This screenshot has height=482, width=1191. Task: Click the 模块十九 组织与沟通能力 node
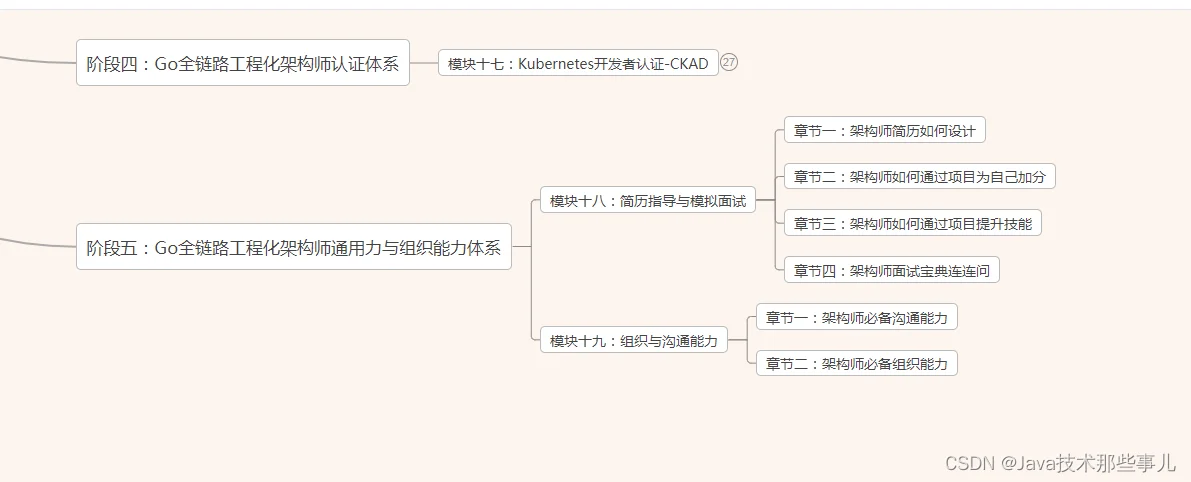point(633,341)
